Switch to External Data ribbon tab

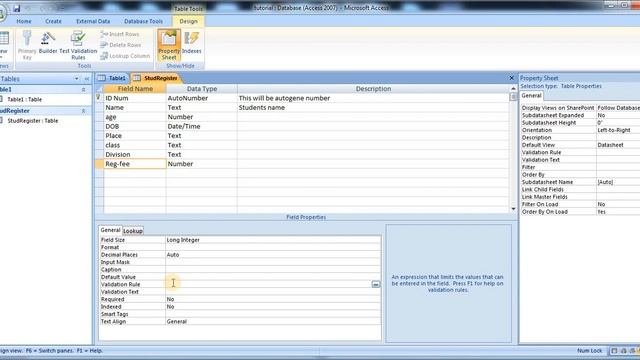coord(93,21)
